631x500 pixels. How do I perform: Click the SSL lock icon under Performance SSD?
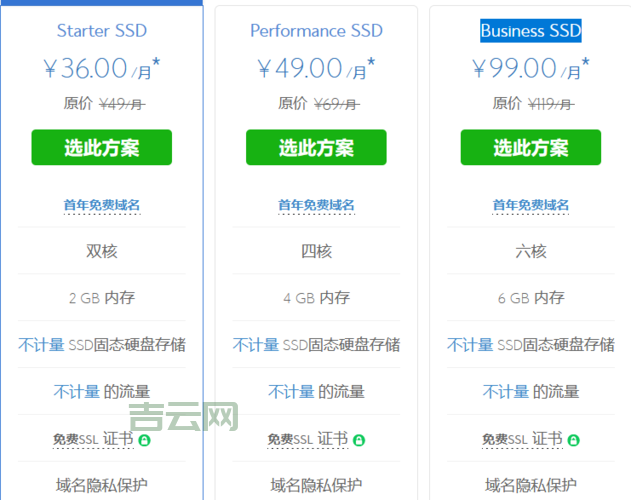[359, 440]
